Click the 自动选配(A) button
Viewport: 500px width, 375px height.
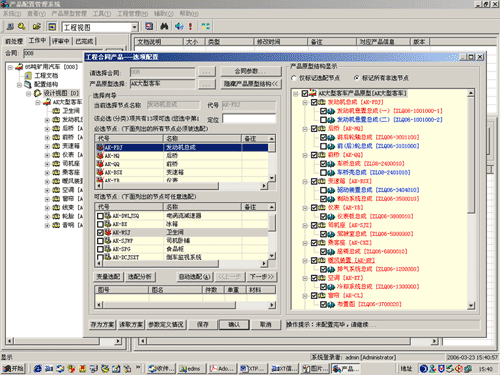(195, 277)
